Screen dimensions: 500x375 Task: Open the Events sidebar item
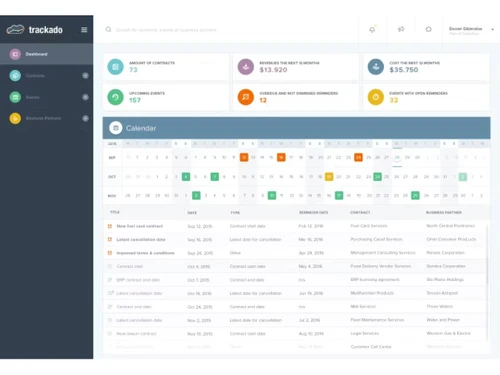[47, 97]
